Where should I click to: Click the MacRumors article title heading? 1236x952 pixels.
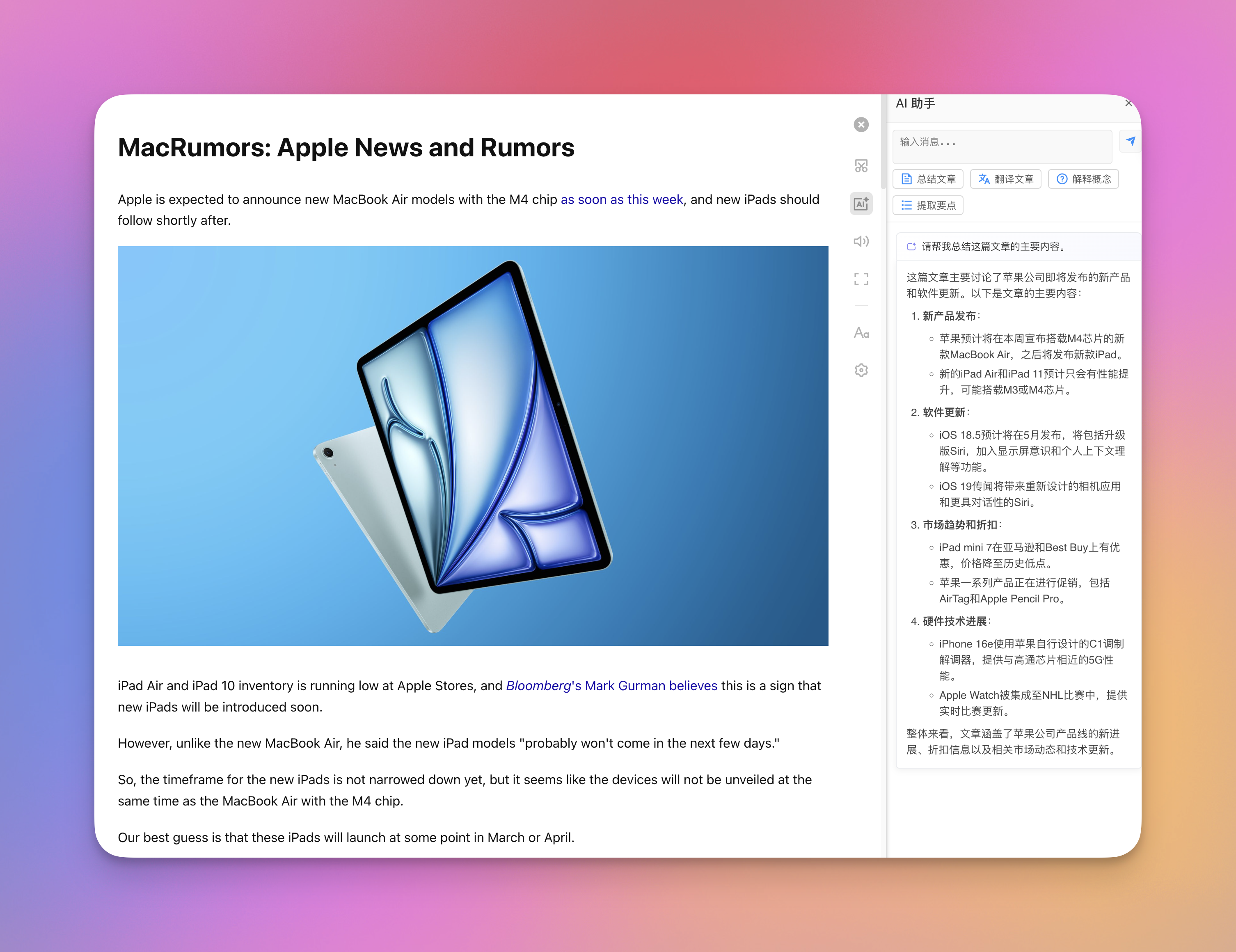(346, 148)
